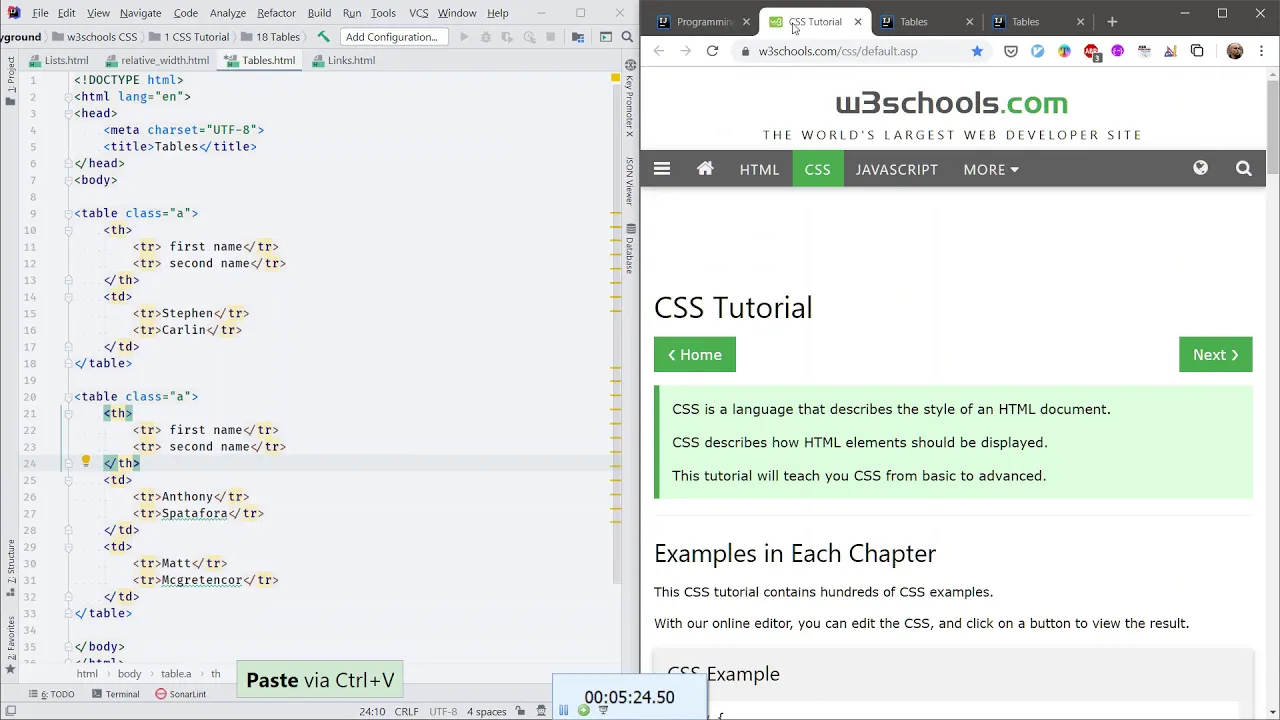Screen dimensions: 1280x720
Task: Open the Key Promoter X side panel
Action: pyautogui.click(x=629, y=98)
